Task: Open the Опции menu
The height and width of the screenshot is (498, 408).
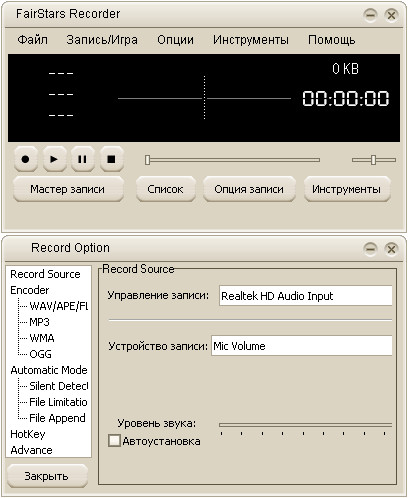Action: (175, 40)
